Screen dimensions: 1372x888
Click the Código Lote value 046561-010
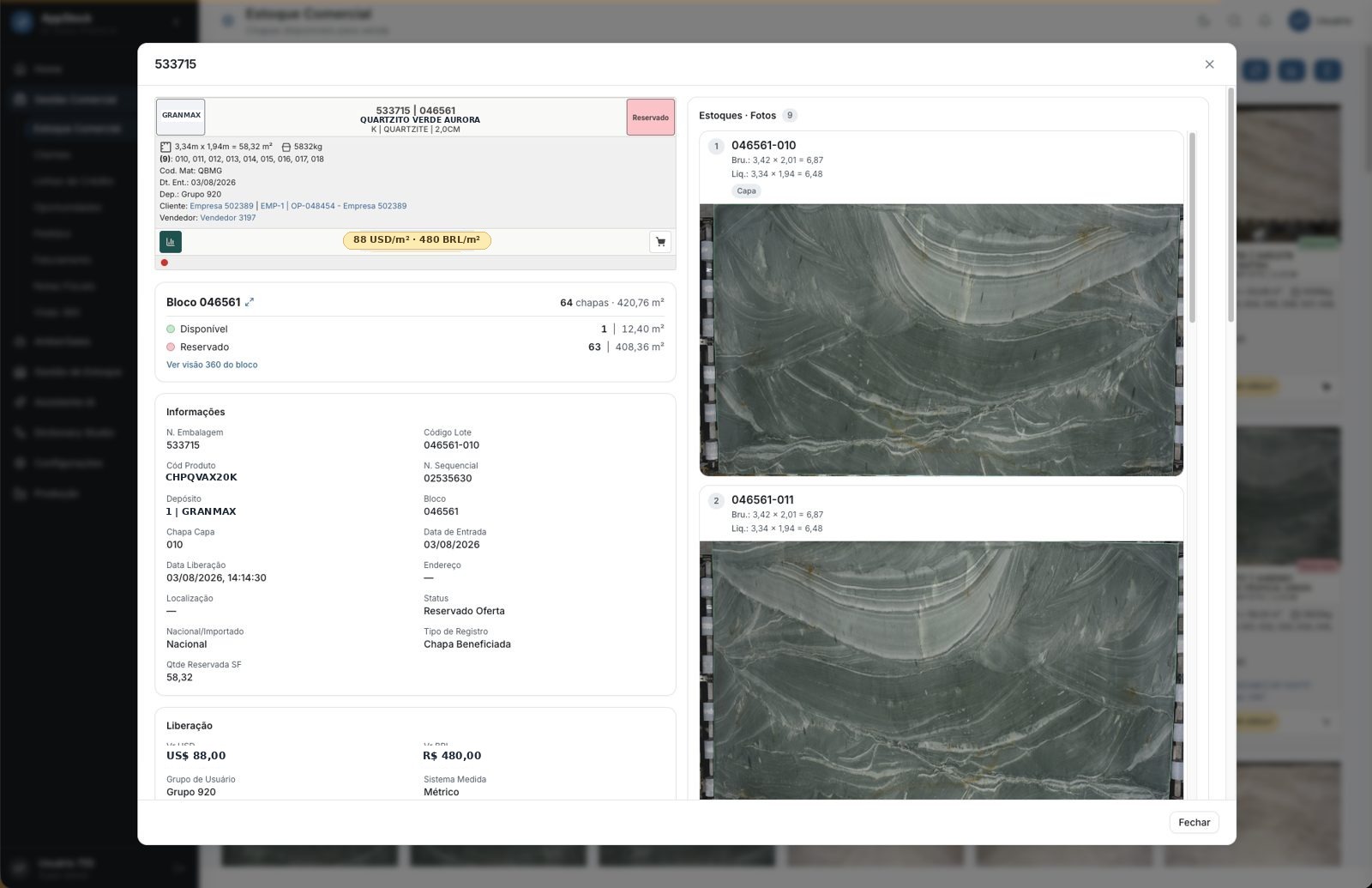click(x=452, y=445)
